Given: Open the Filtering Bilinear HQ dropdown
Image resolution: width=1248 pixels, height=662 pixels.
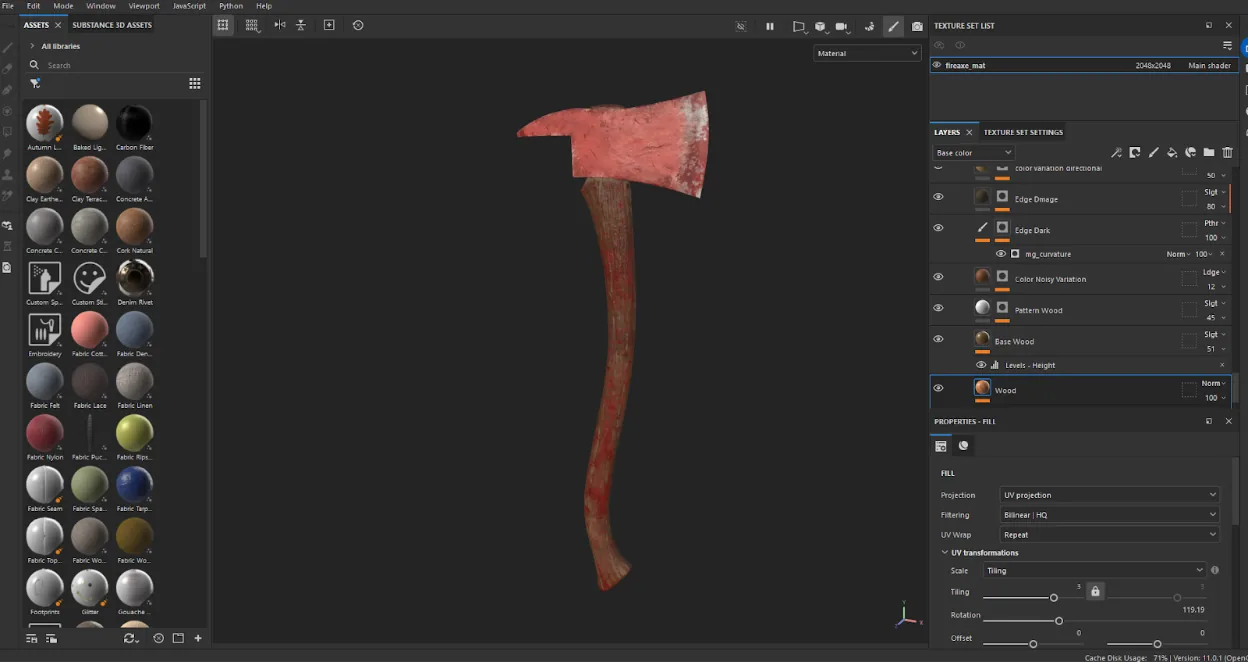Looking at the screenshot, I should [1109, 515].
